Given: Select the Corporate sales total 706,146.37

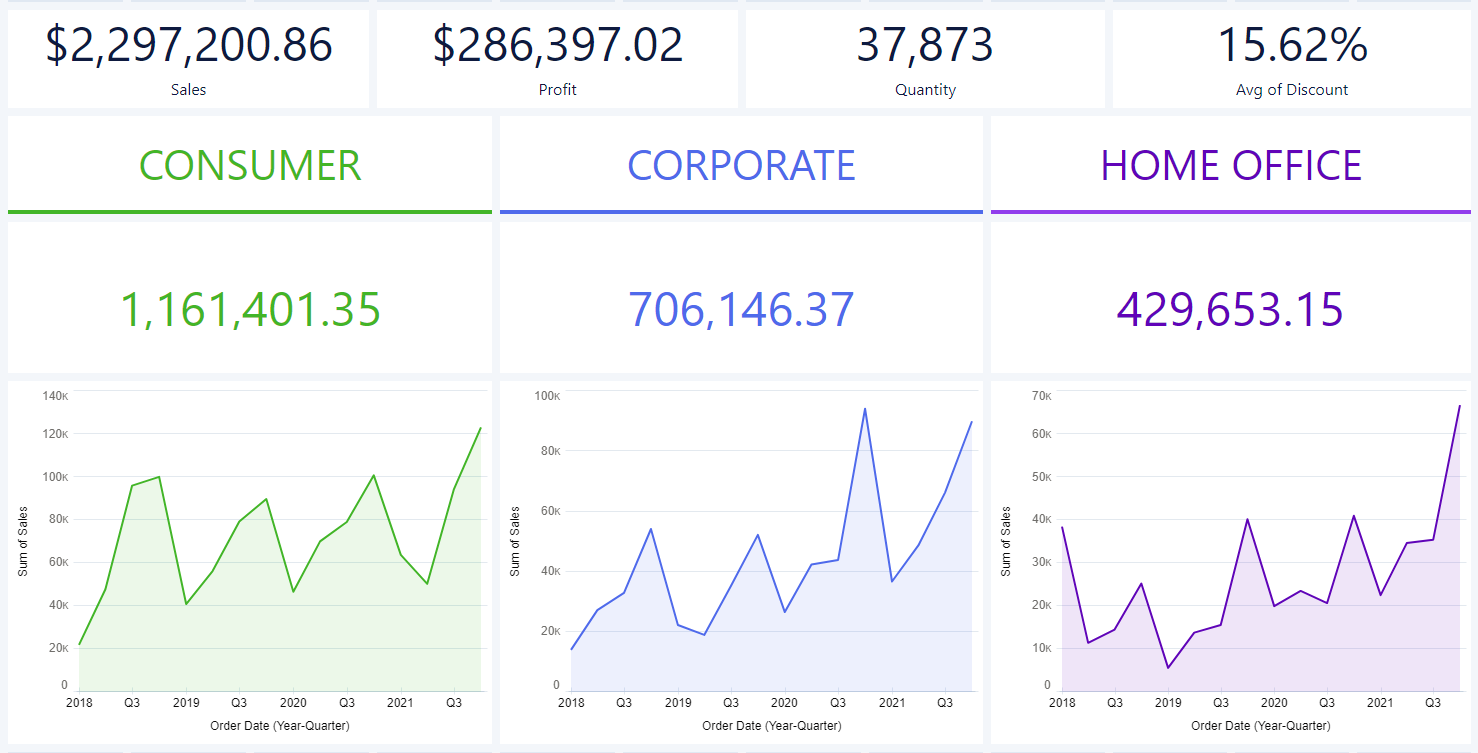Looking at the screenshot, I should pos(741,310).
